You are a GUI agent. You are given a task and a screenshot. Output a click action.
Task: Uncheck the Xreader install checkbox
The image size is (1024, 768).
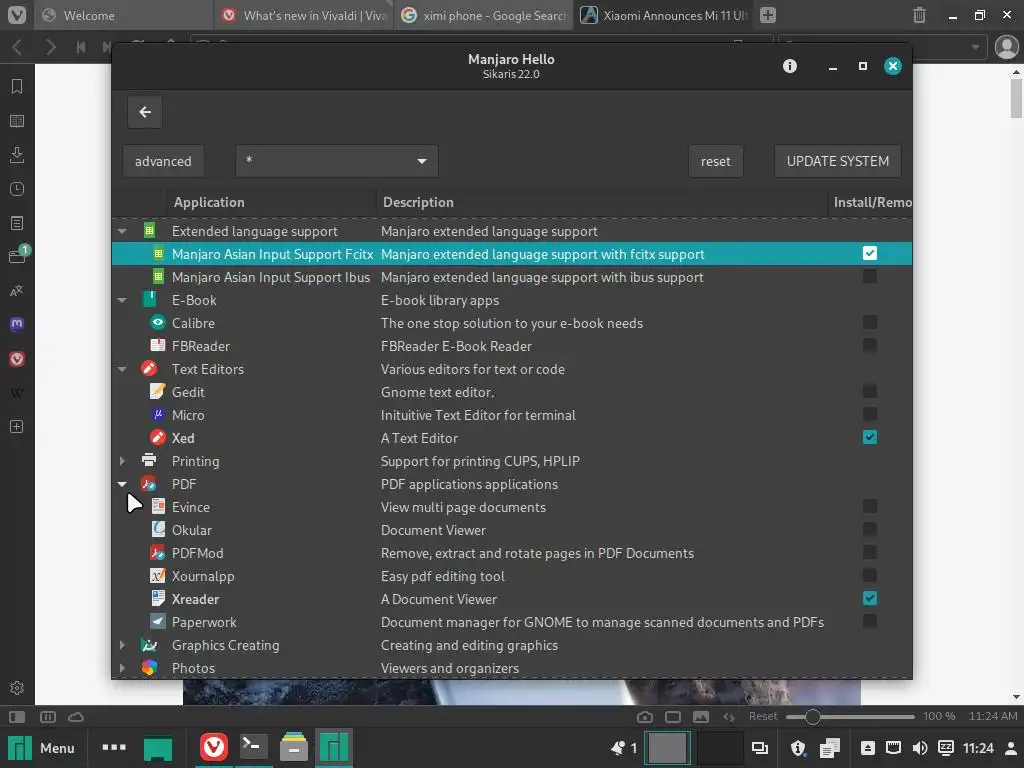(x=869, y=598)
